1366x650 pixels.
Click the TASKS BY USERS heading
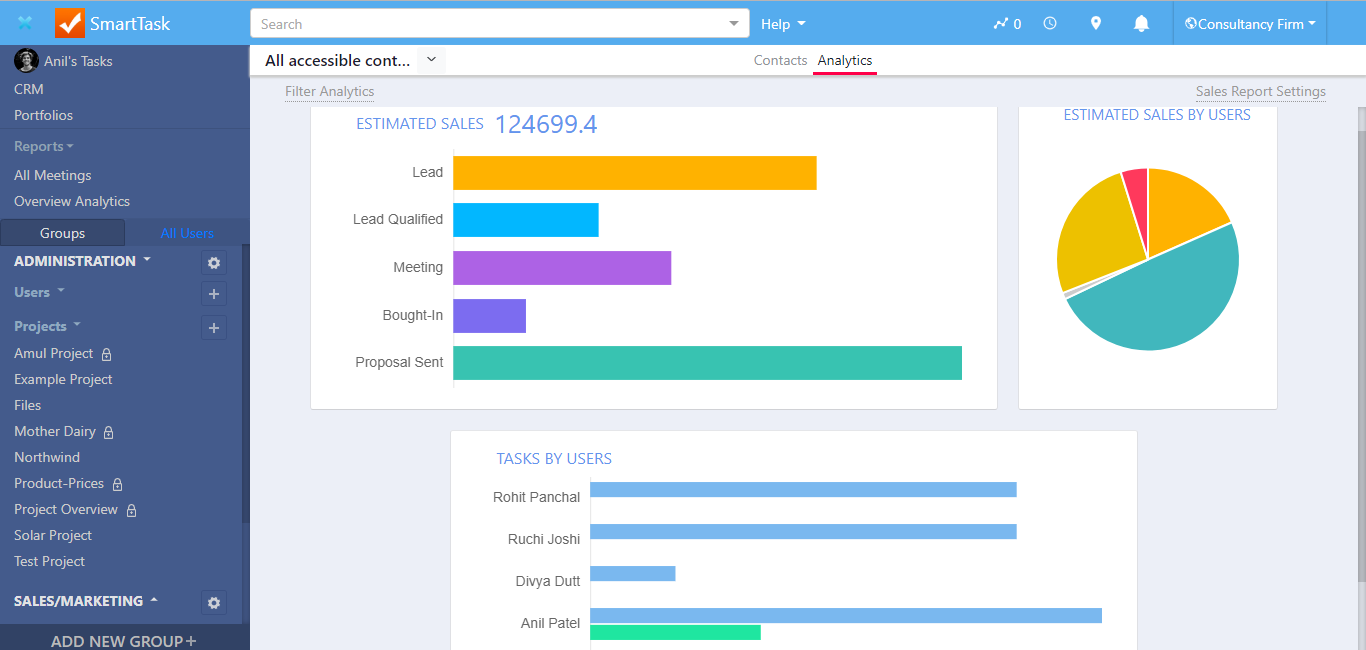coord(554,459)
